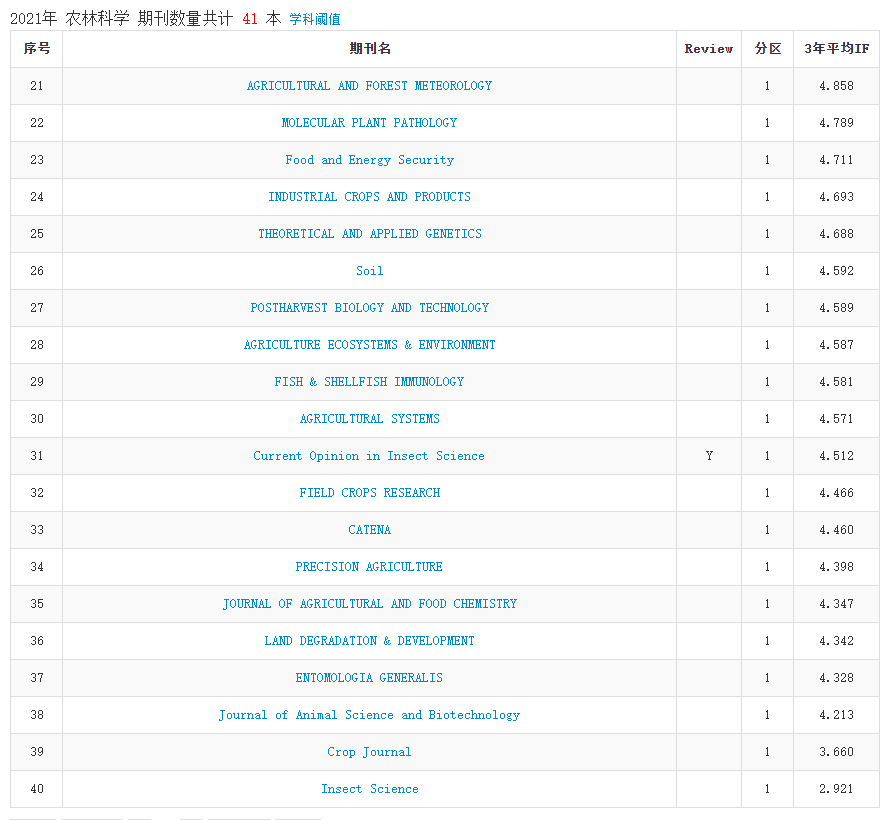Open AGRICULTURAL AND FOREST METEOROLOGY journal link
This screenshot has height=820, width=886.
(x=370, y=86)
